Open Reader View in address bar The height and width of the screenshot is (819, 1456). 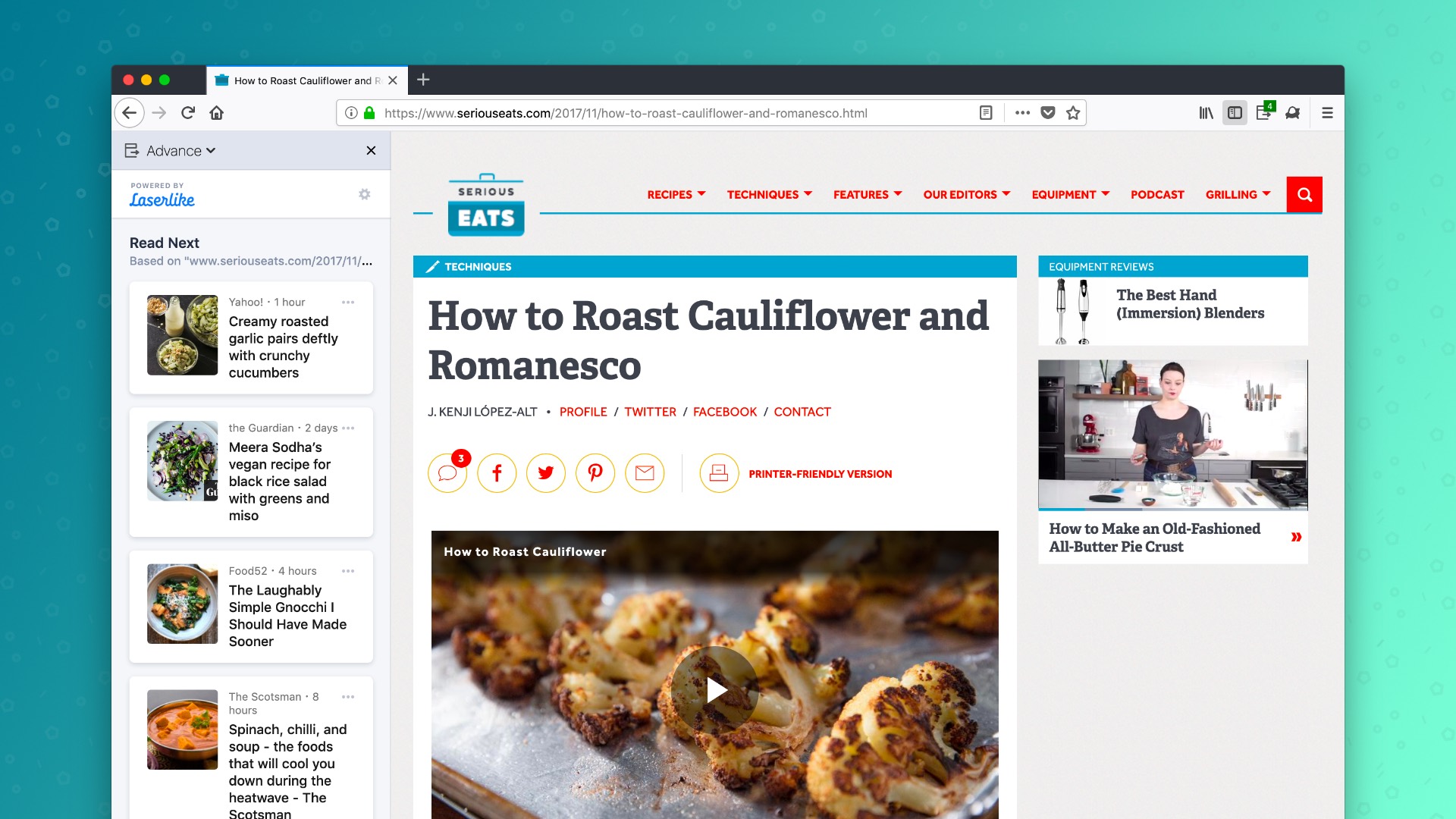click(x=986, y=113)
